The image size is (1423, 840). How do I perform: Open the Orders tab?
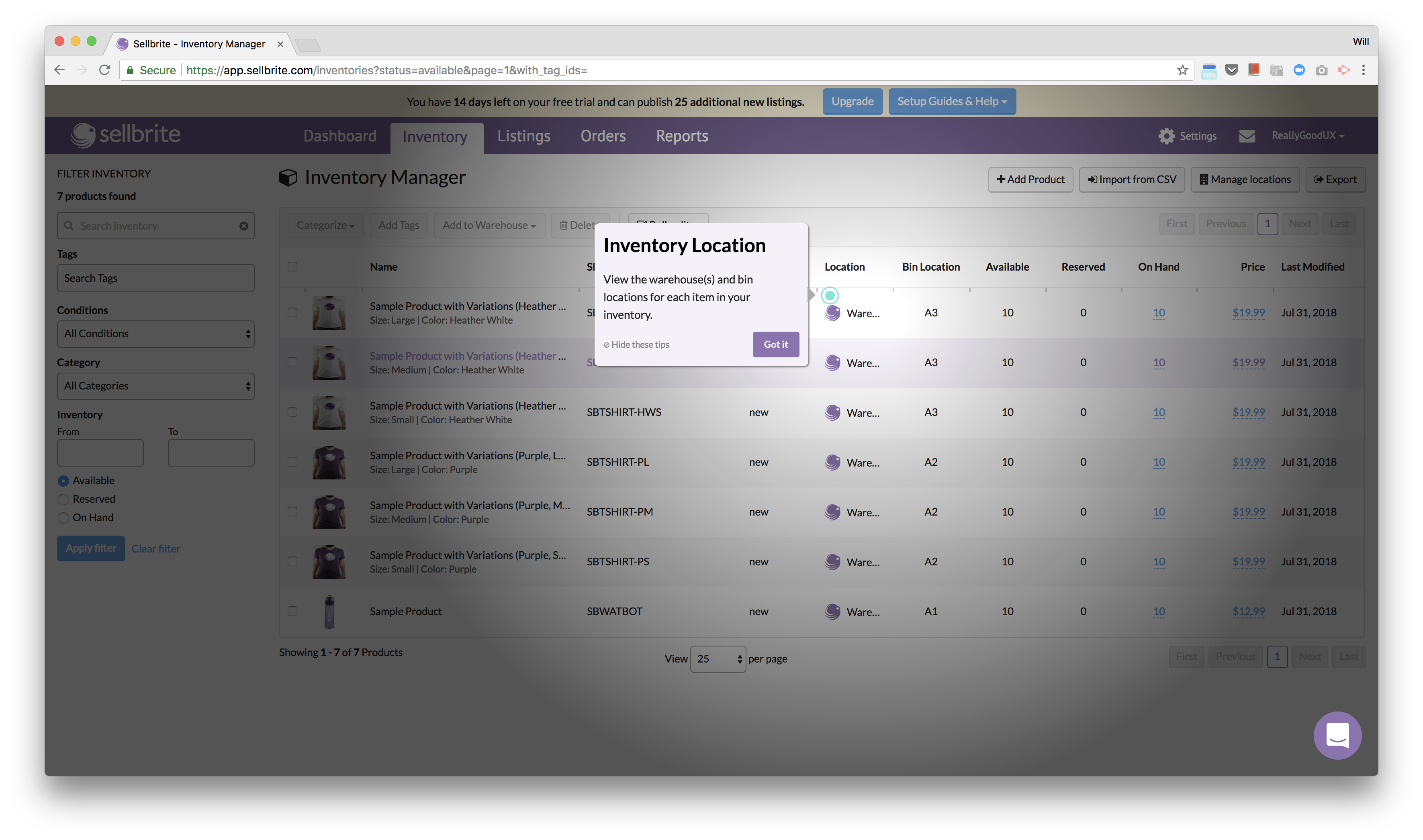(603, 136)
